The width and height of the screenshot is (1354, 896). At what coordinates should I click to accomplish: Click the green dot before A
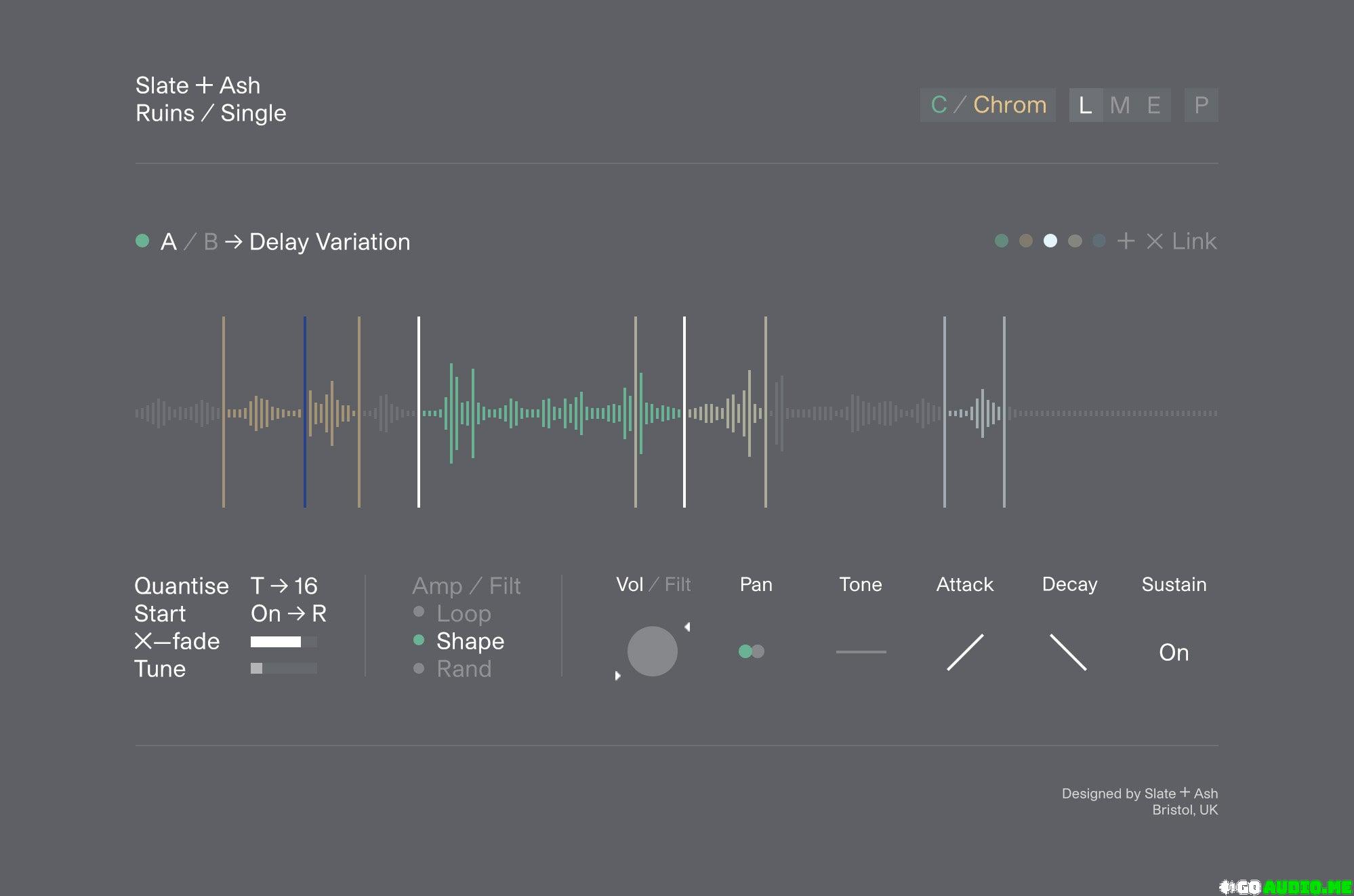[142, 241]
